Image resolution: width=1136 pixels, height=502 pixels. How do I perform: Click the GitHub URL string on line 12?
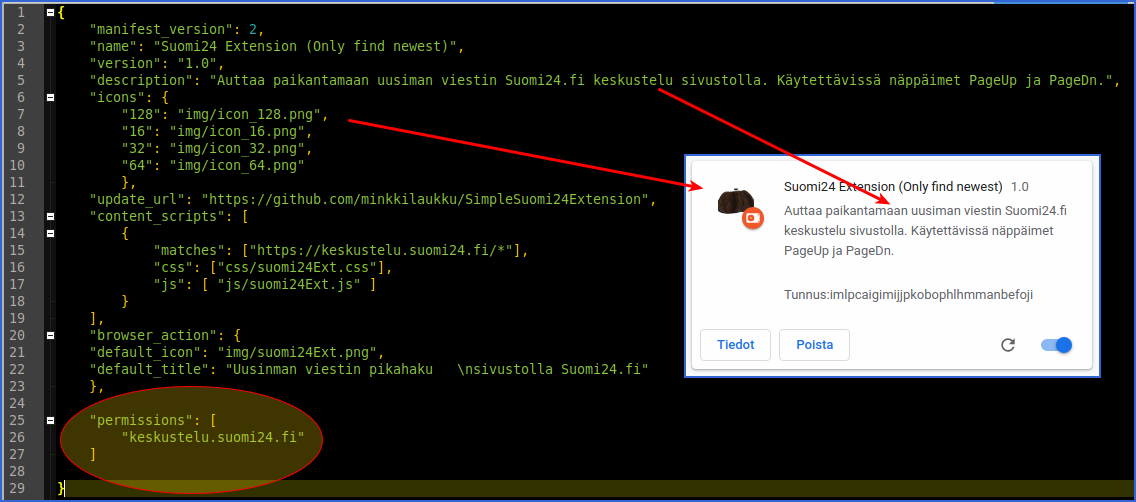coord(427,199)
